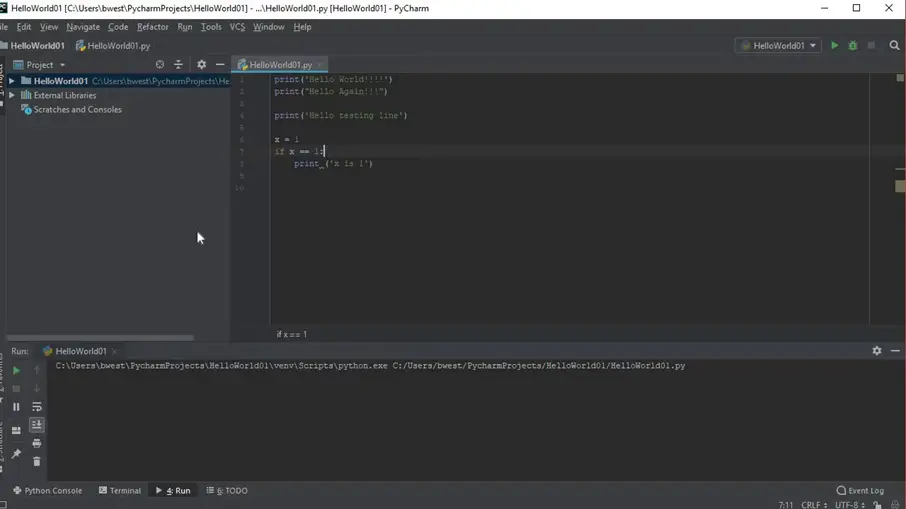Close the HelloWorld01.py editor tab
Screen dimensions: 906x509
click(x=320, y=65)
